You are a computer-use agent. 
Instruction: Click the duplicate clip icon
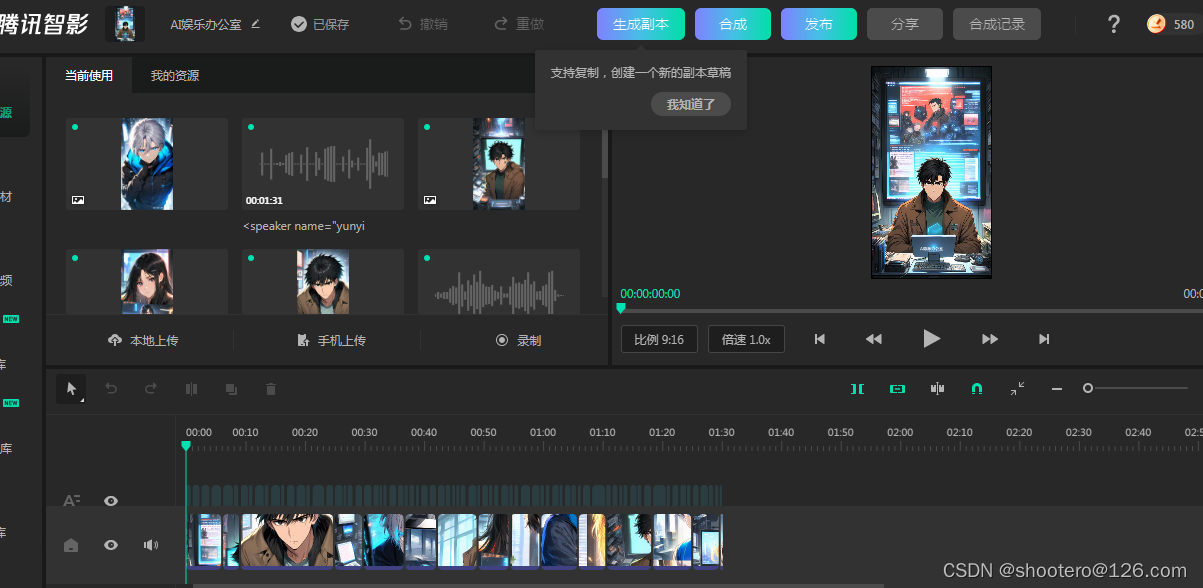click(x=231, y=389)
